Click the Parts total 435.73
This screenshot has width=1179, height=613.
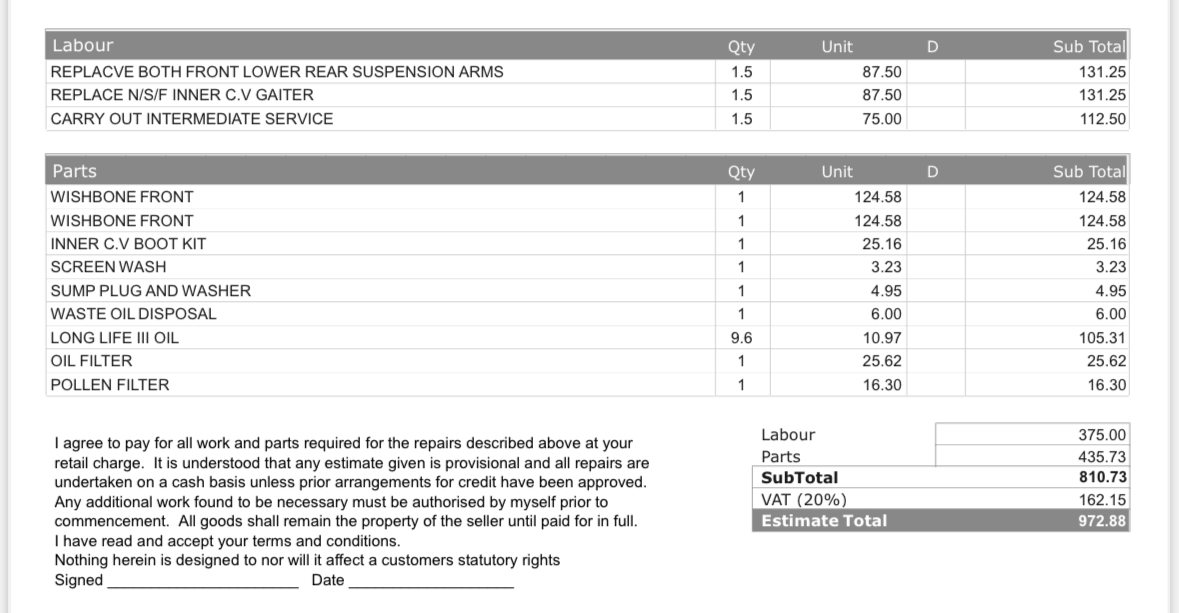coord(1103,457)
